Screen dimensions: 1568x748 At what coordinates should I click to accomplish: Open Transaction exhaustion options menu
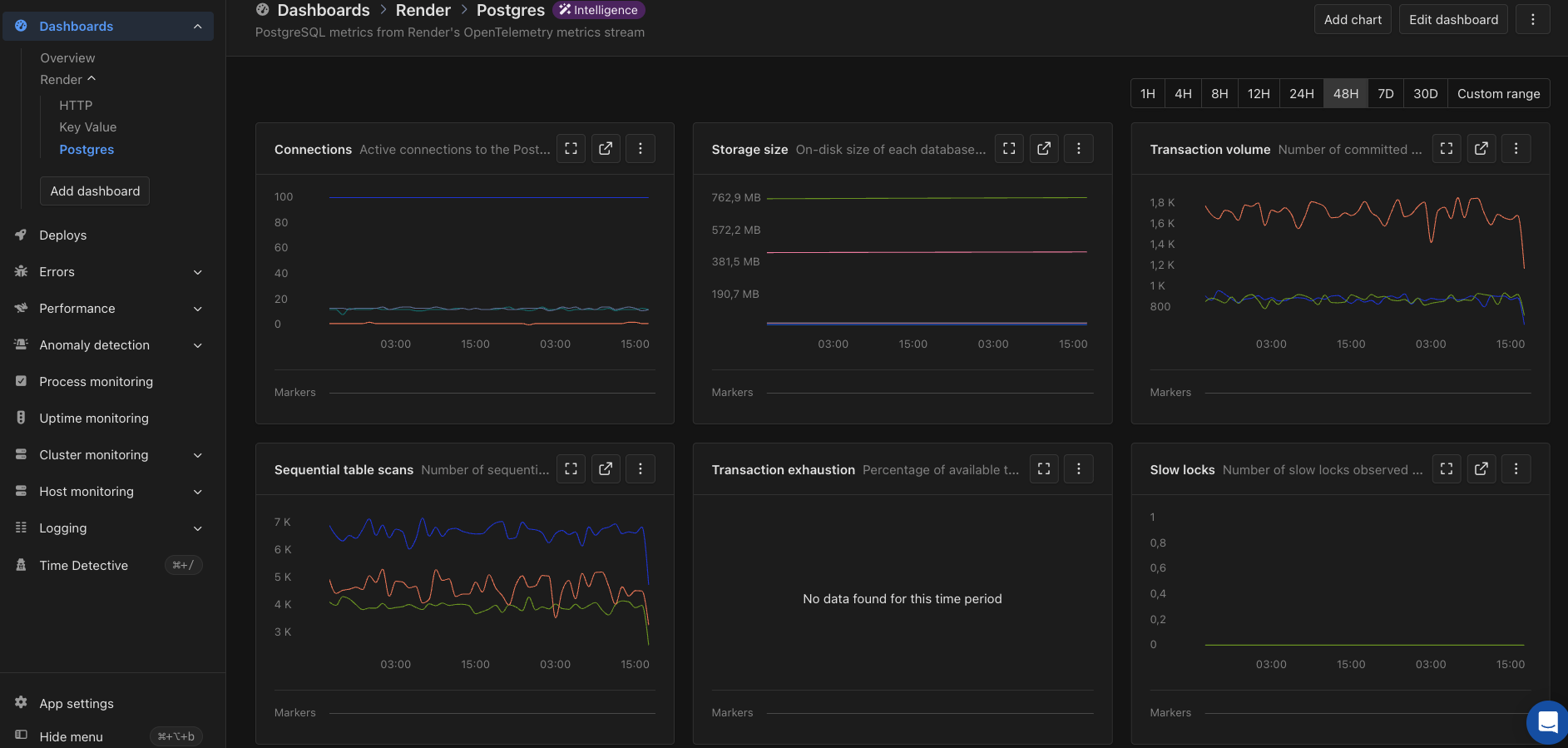[1079, 469]
